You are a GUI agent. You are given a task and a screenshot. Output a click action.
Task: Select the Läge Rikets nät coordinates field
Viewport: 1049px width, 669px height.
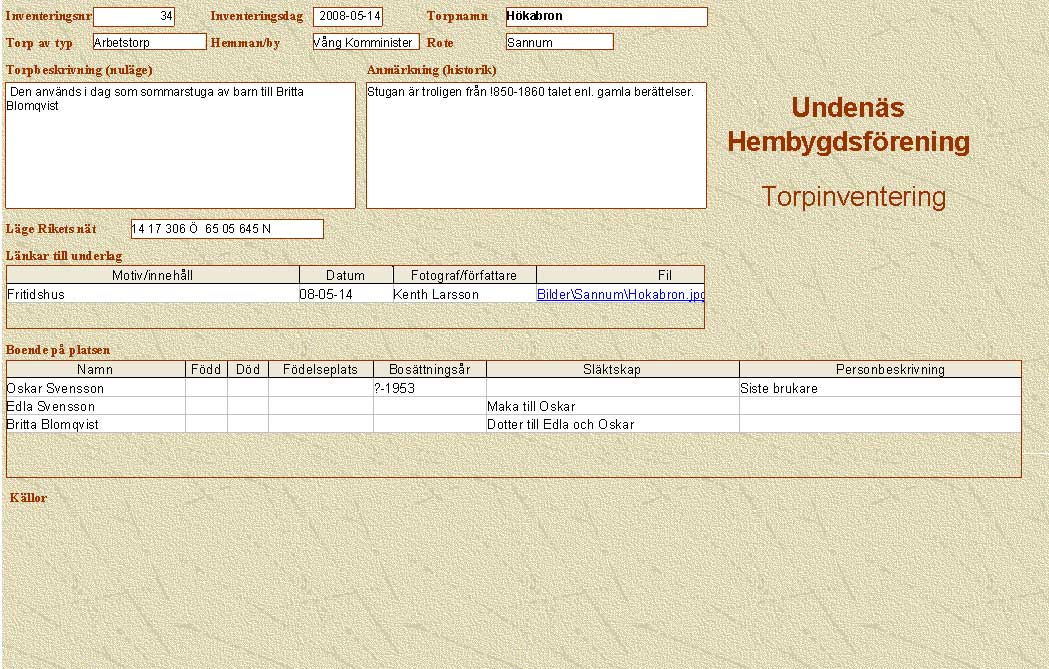[227, 229]
